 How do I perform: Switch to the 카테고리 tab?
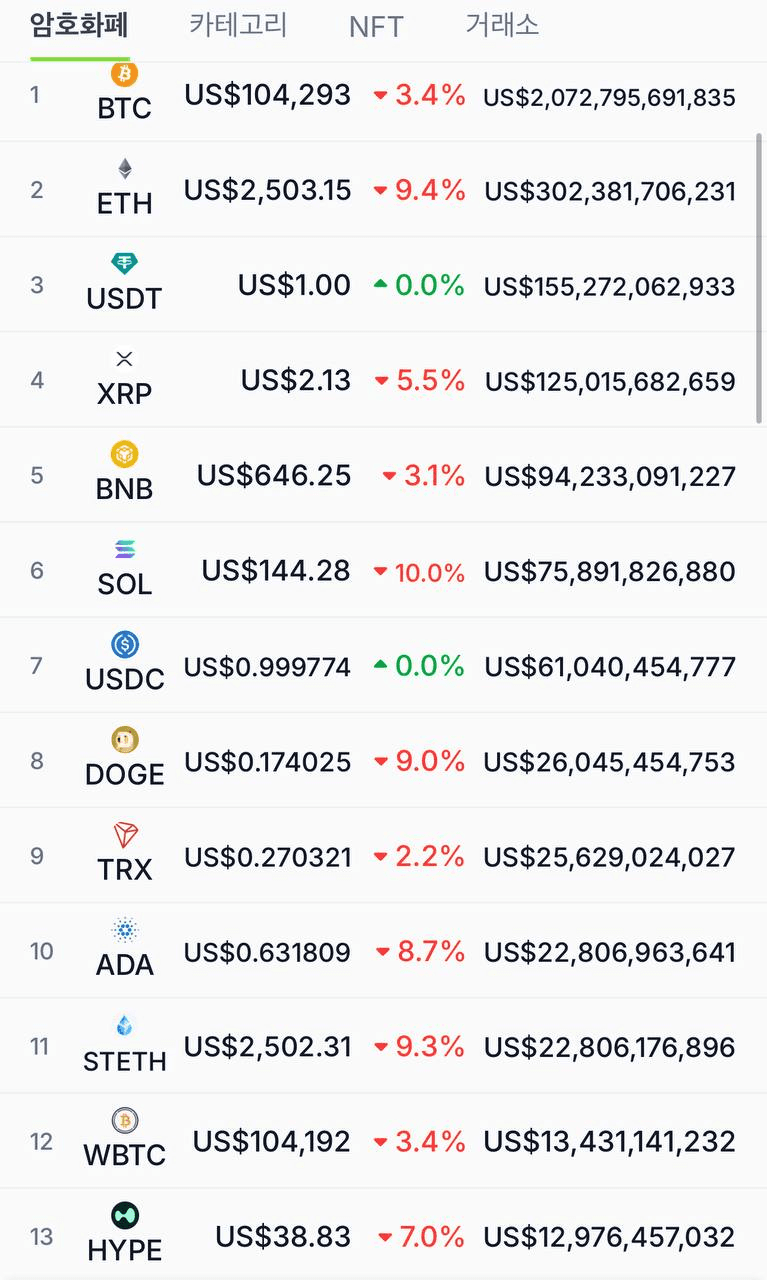click(x=238, y=26)
